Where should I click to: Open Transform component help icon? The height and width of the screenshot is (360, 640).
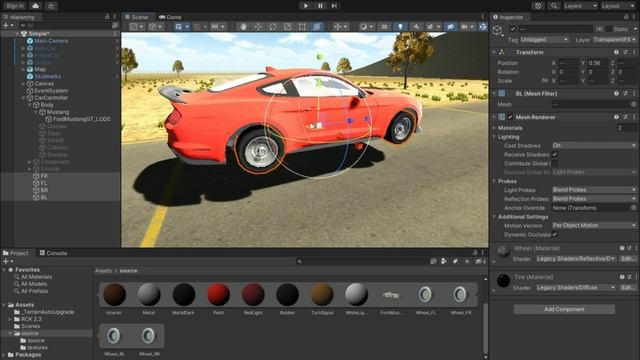(x=616, y=52)
